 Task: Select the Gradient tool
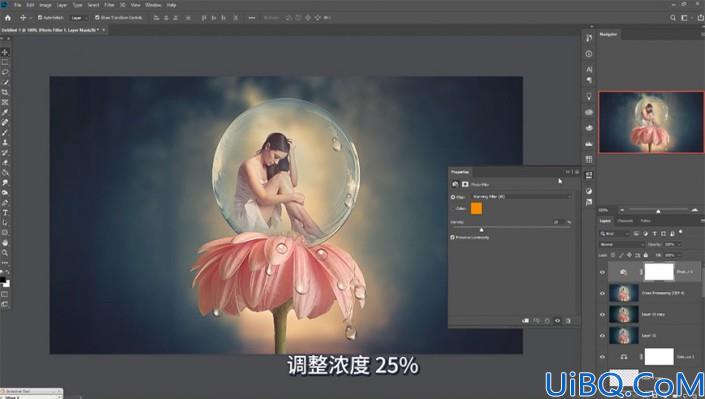(x=5, y=172)
